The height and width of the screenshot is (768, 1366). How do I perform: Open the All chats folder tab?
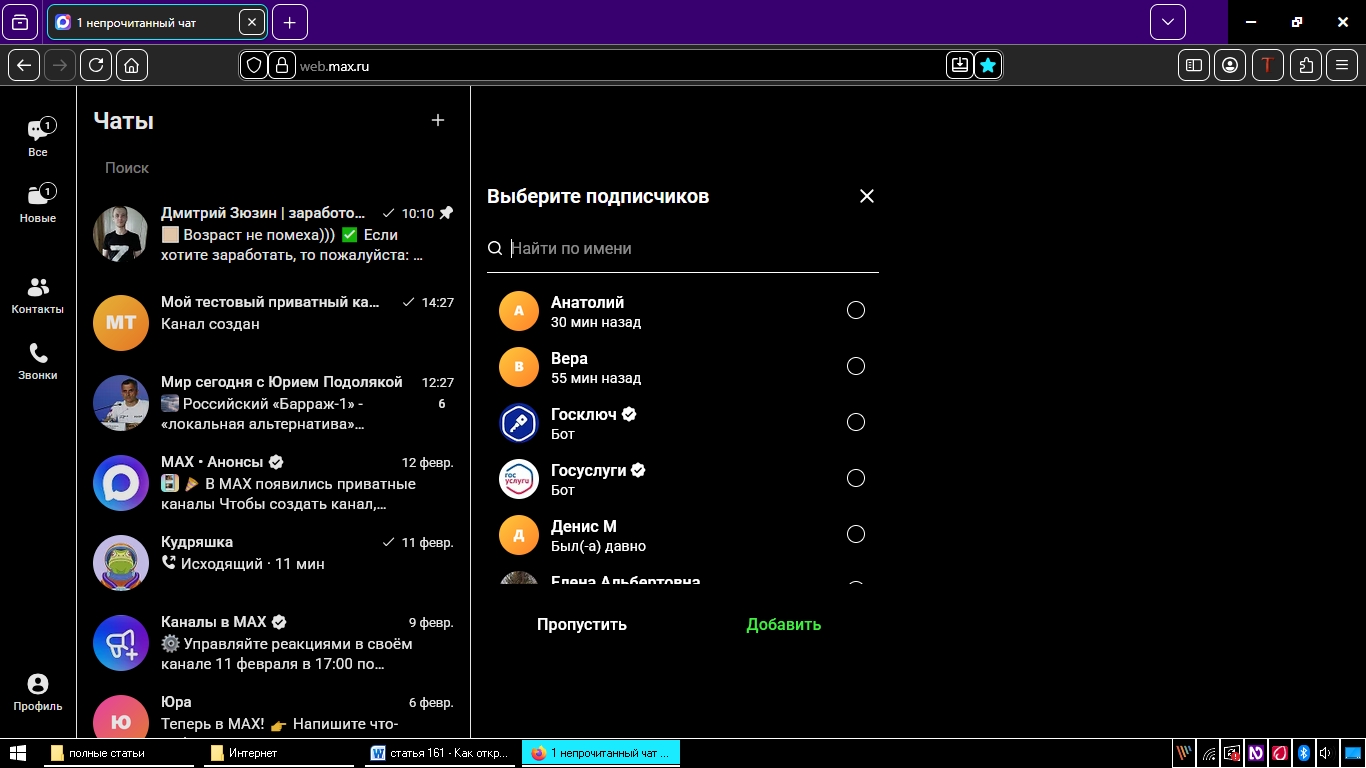tap(38, 137)
